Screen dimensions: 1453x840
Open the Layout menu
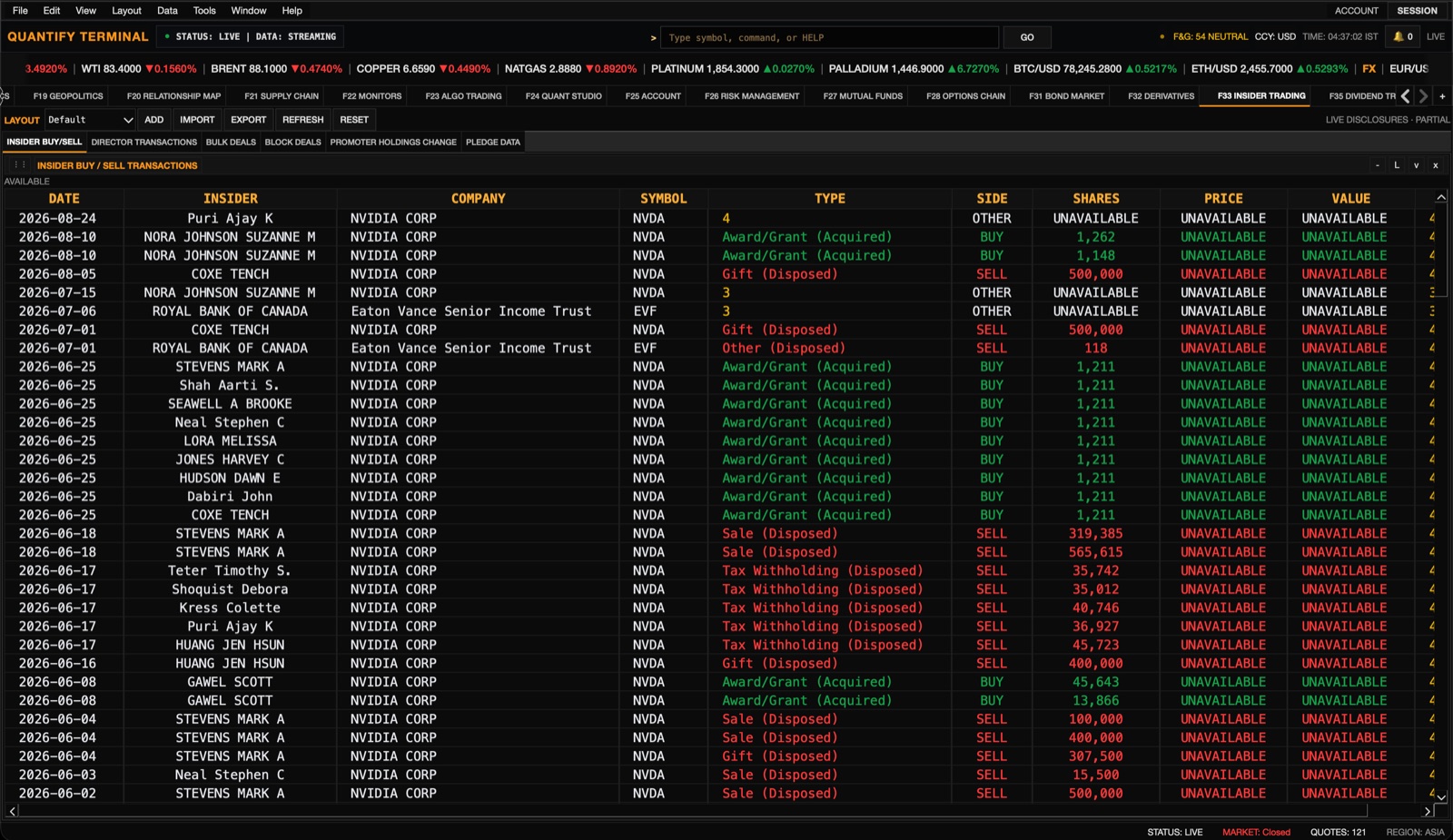coord(126,11)
